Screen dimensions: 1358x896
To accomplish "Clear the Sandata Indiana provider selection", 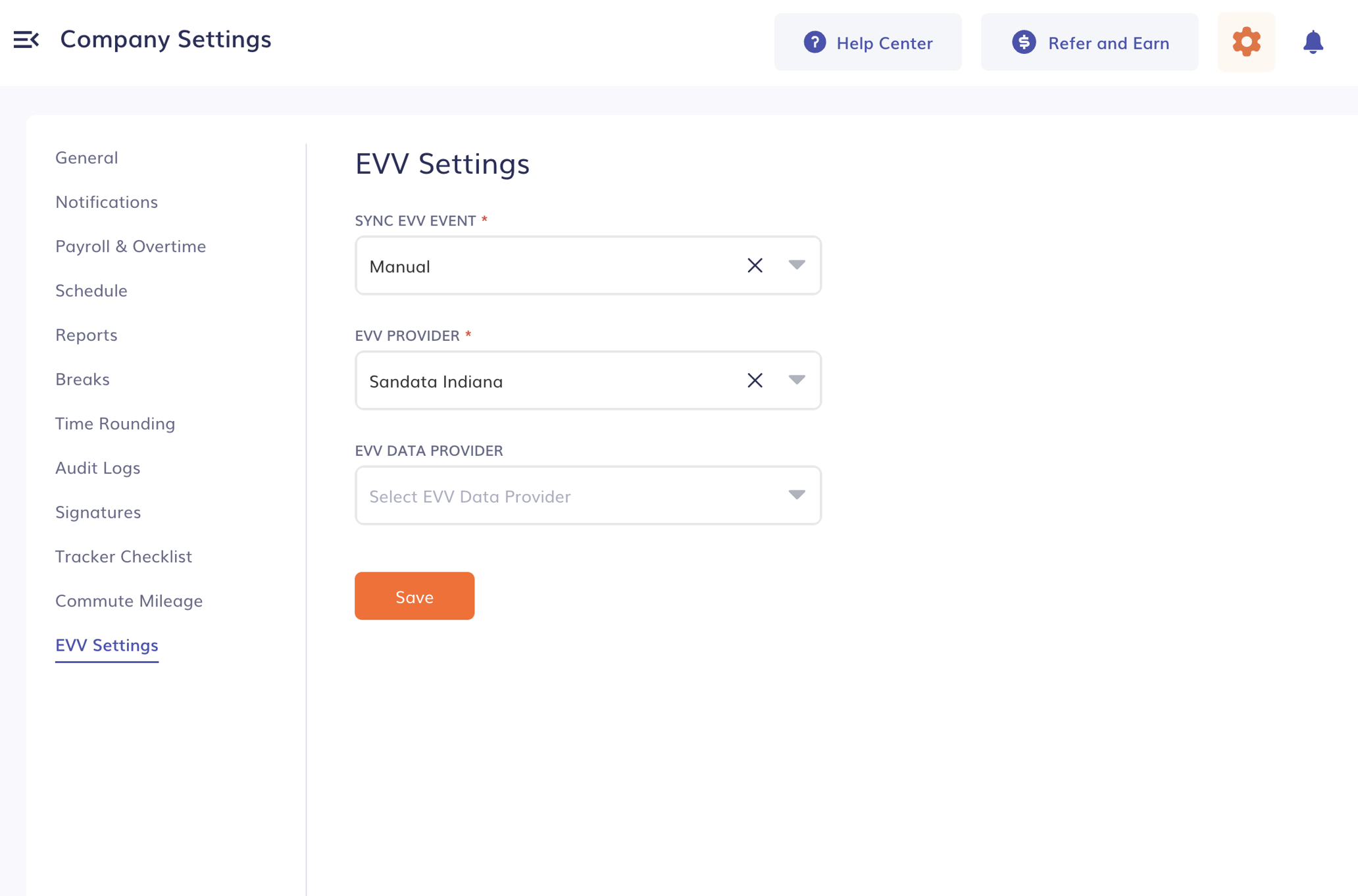I will point(755,381).
